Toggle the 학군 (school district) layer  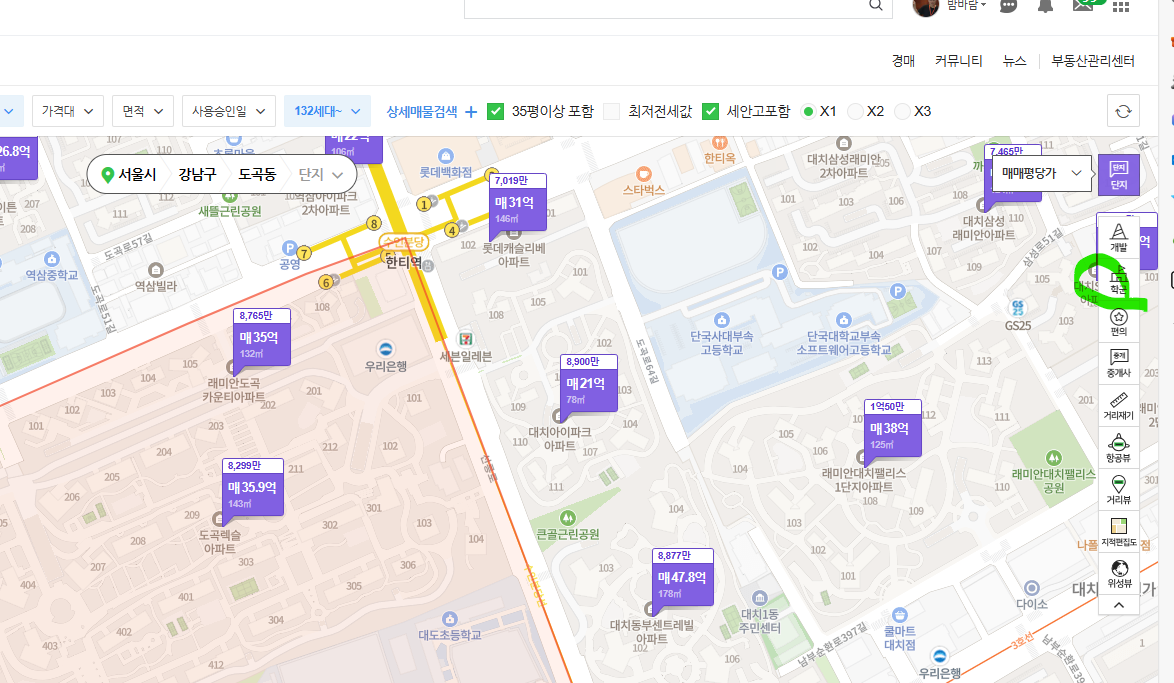click(1119, 279)
